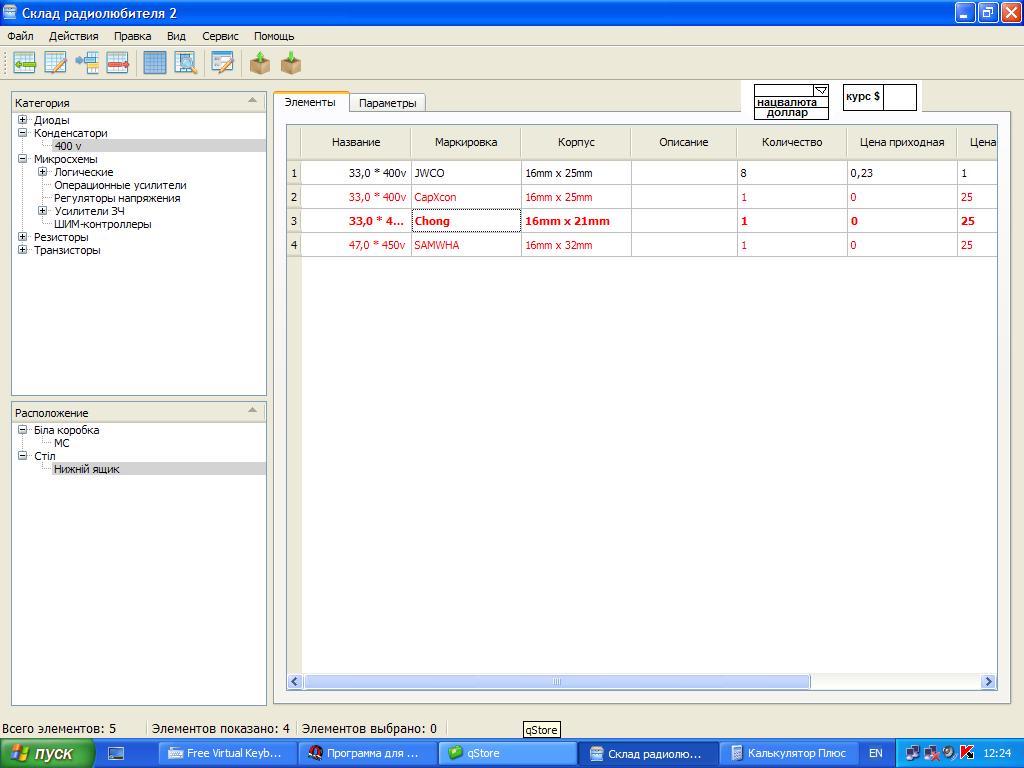Click the курс $ input field
The width and height of the screenshot is (1024, 768).
coord(899,97)
